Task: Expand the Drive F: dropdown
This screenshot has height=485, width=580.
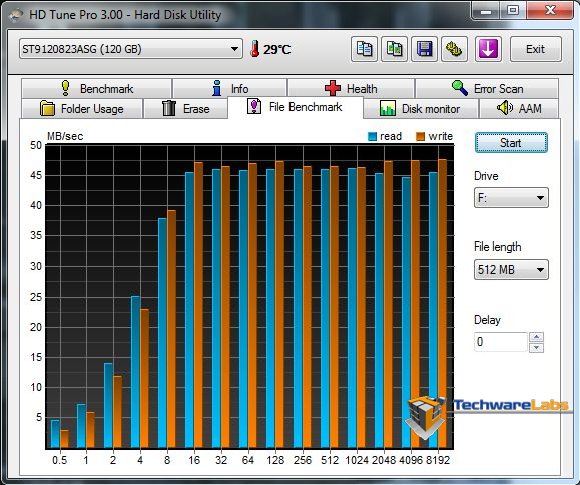Action: pyautogui.click(x=511, y=198)
